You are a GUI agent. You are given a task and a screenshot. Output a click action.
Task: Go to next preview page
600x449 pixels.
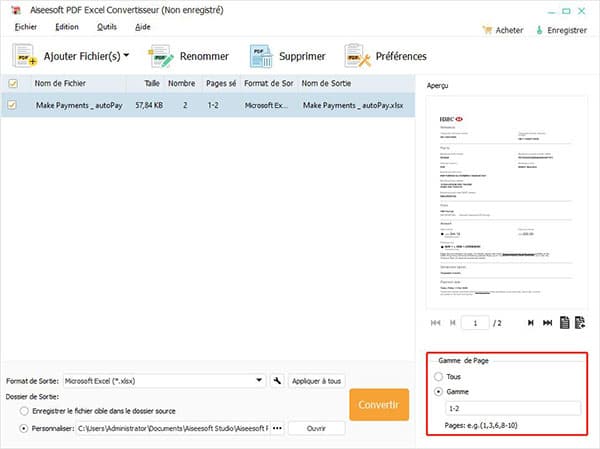pos(531,323)
